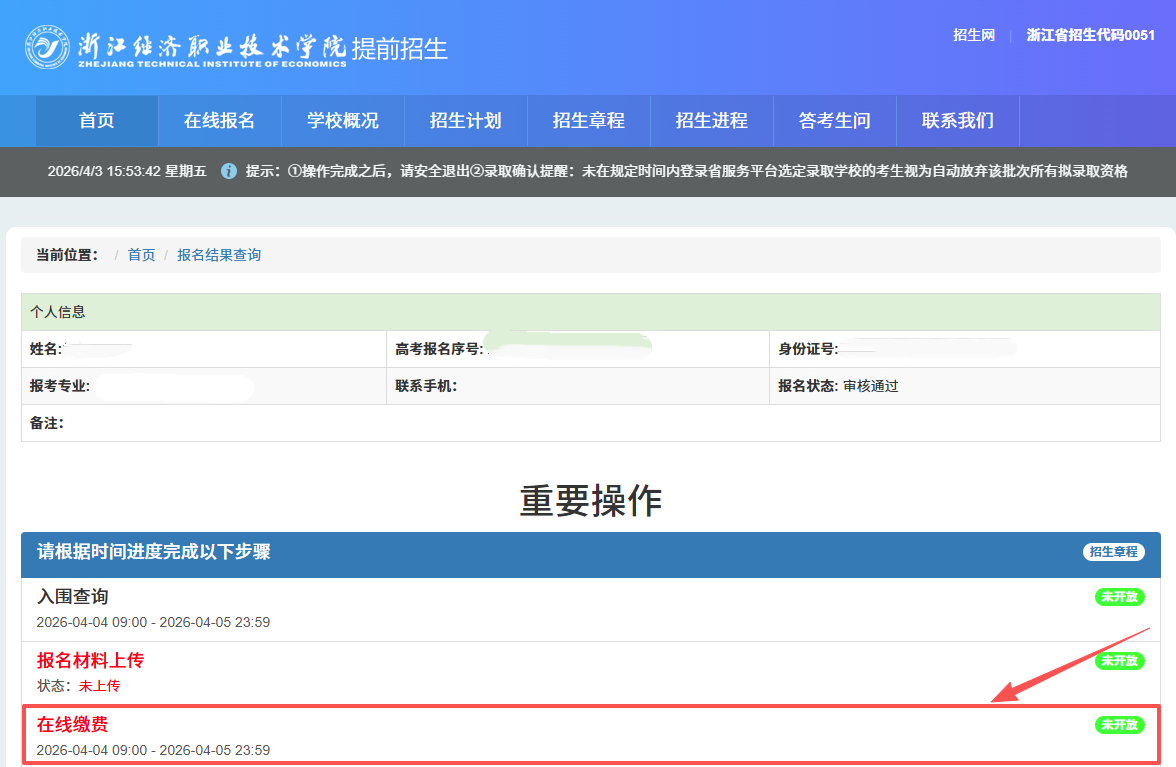This screenshot has width=1176, height=767.
Task: Click 未开放 badge in 入围查询 row
Action: (x=1119, y=597)
